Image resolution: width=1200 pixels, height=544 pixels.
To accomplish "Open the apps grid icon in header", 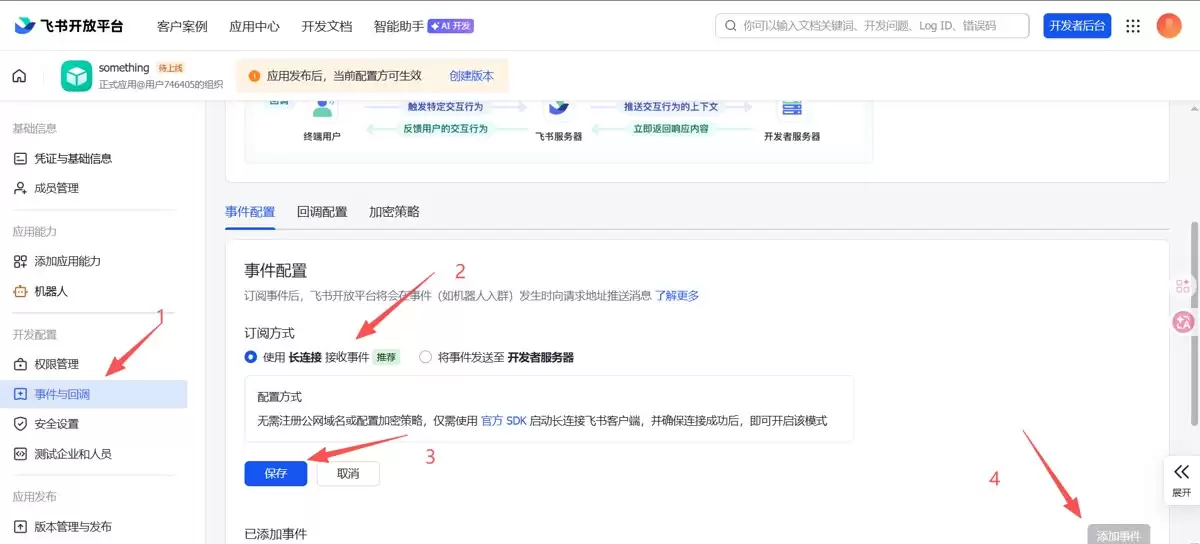I will tap(1133, 26).
